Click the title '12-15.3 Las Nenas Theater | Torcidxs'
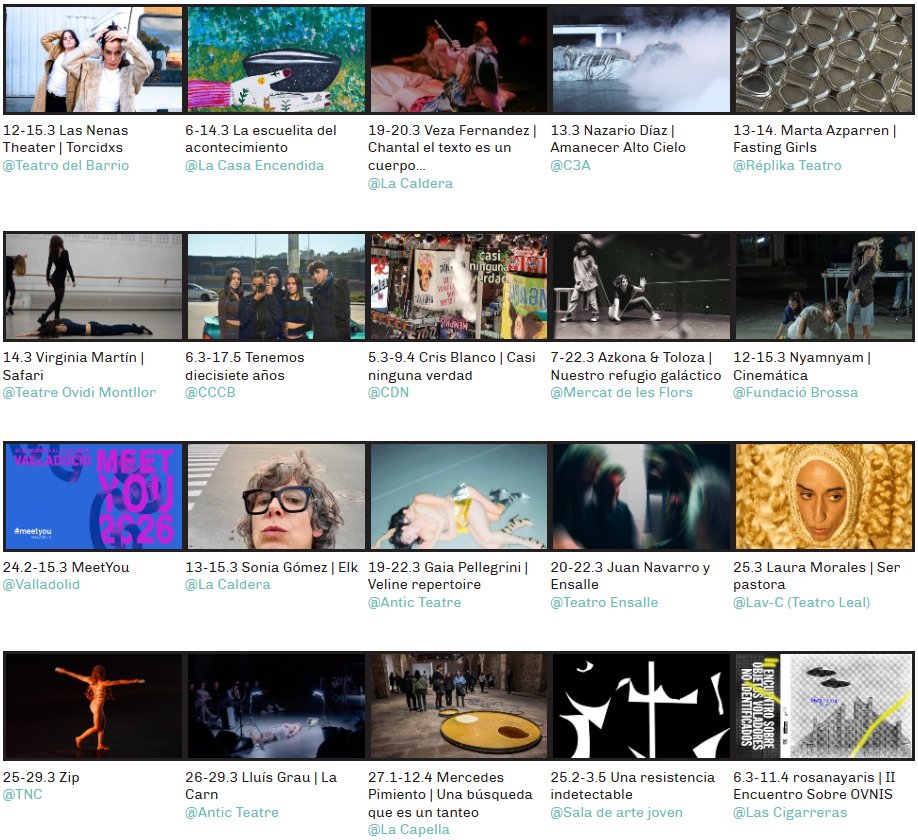 tap(66, 139)
